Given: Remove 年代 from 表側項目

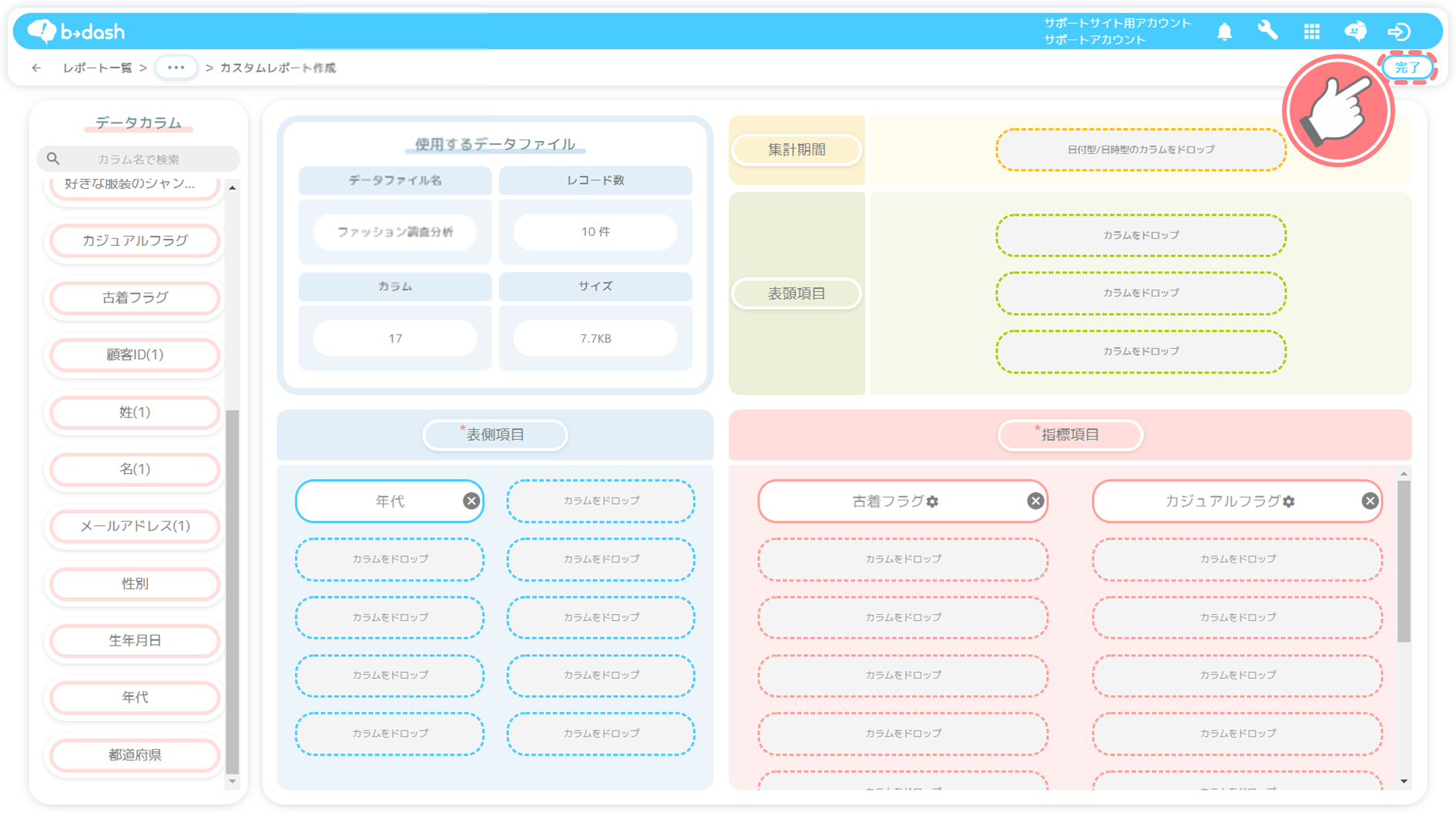Looking at the screenshot, I should tap(471, 501).
